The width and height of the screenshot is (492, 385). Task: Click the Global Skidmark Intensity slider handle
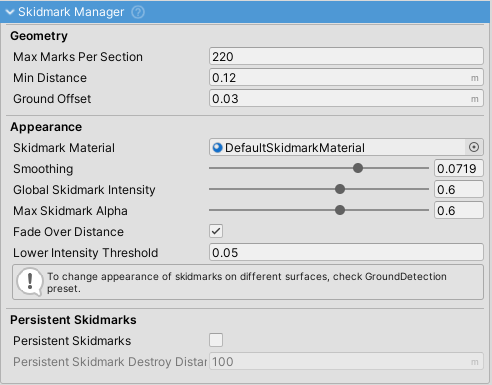tap(340, 189)
